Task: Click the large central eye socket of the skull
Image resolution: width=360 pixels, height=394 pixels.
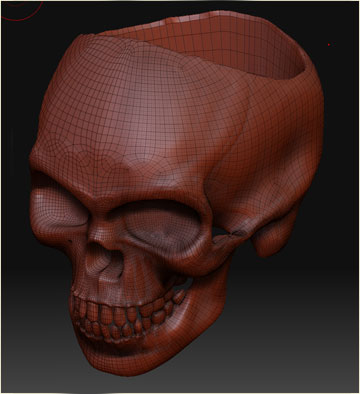Action: coord(159,228)
